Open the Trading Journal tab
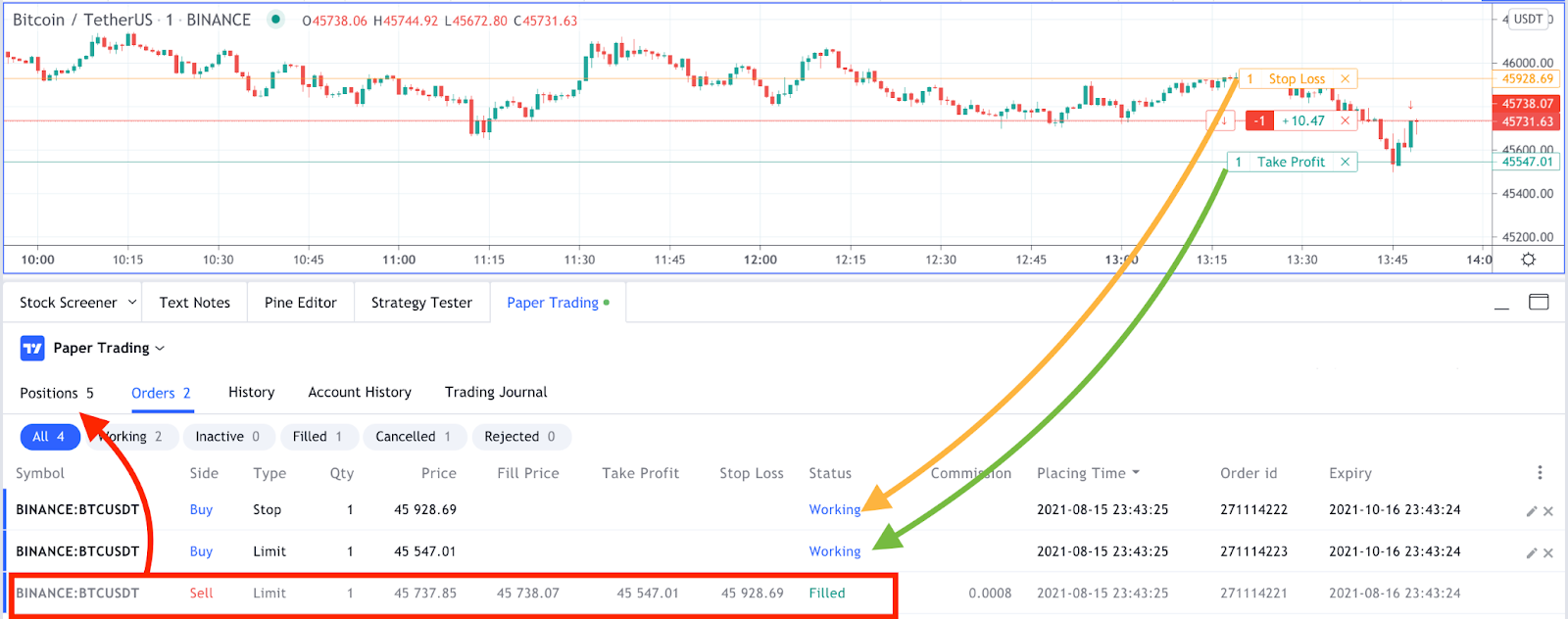1568x619 pixels. [496, 392]
